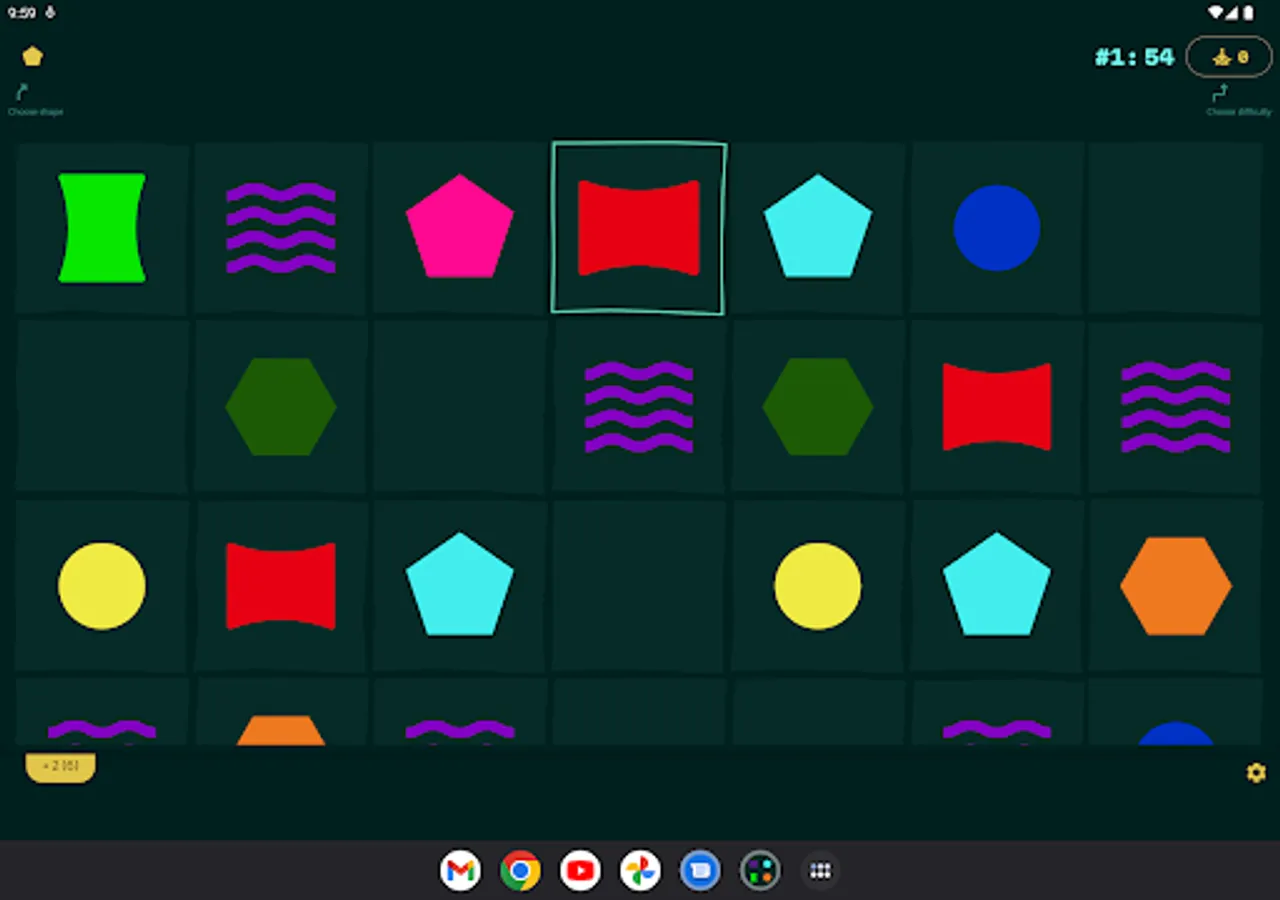Open the Choose shape pentagon selector
1280x900 pixels.
[x=33, y=56]
